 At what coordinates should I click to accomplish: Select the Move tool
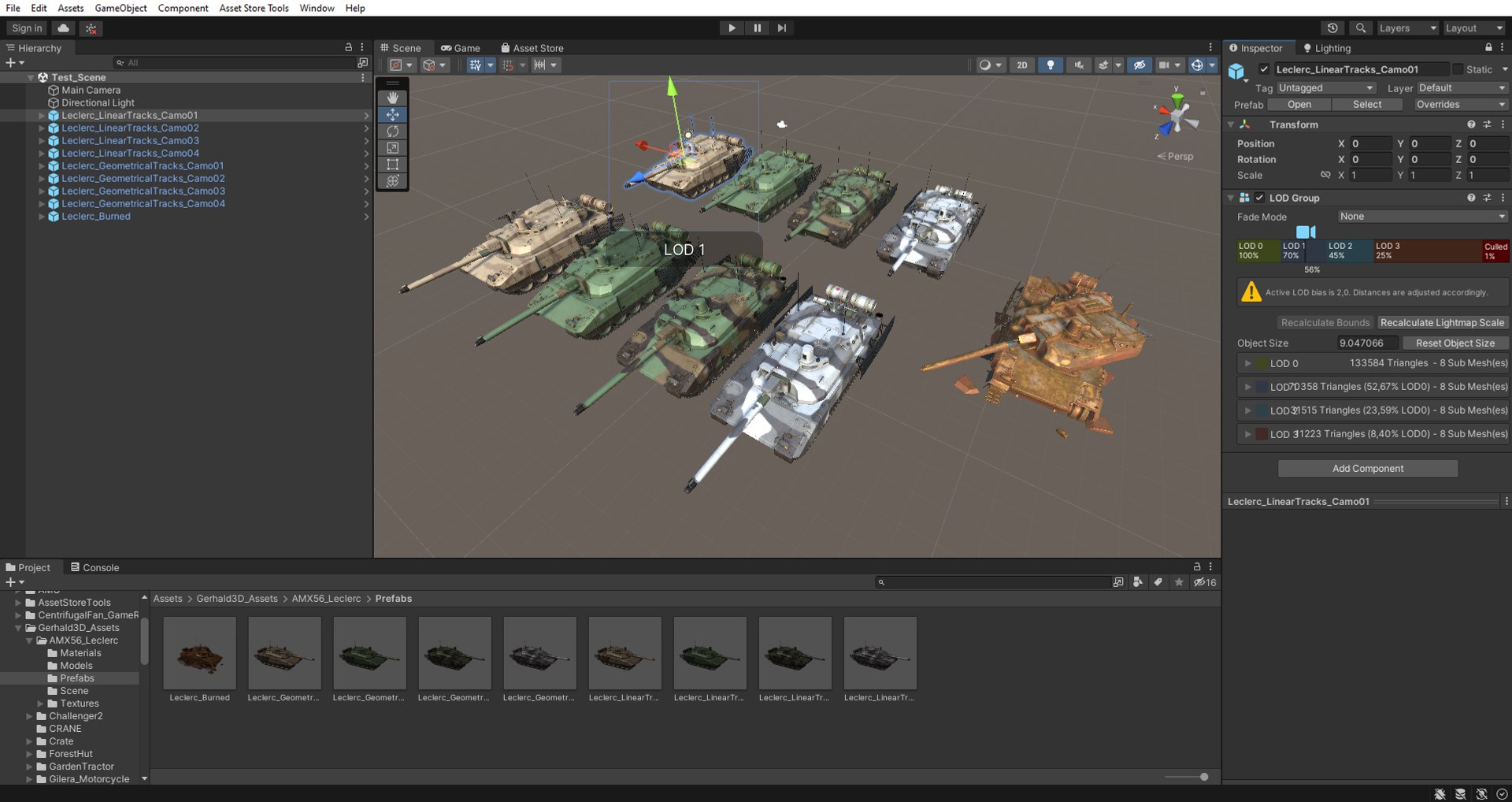click(x=392, y=114)
